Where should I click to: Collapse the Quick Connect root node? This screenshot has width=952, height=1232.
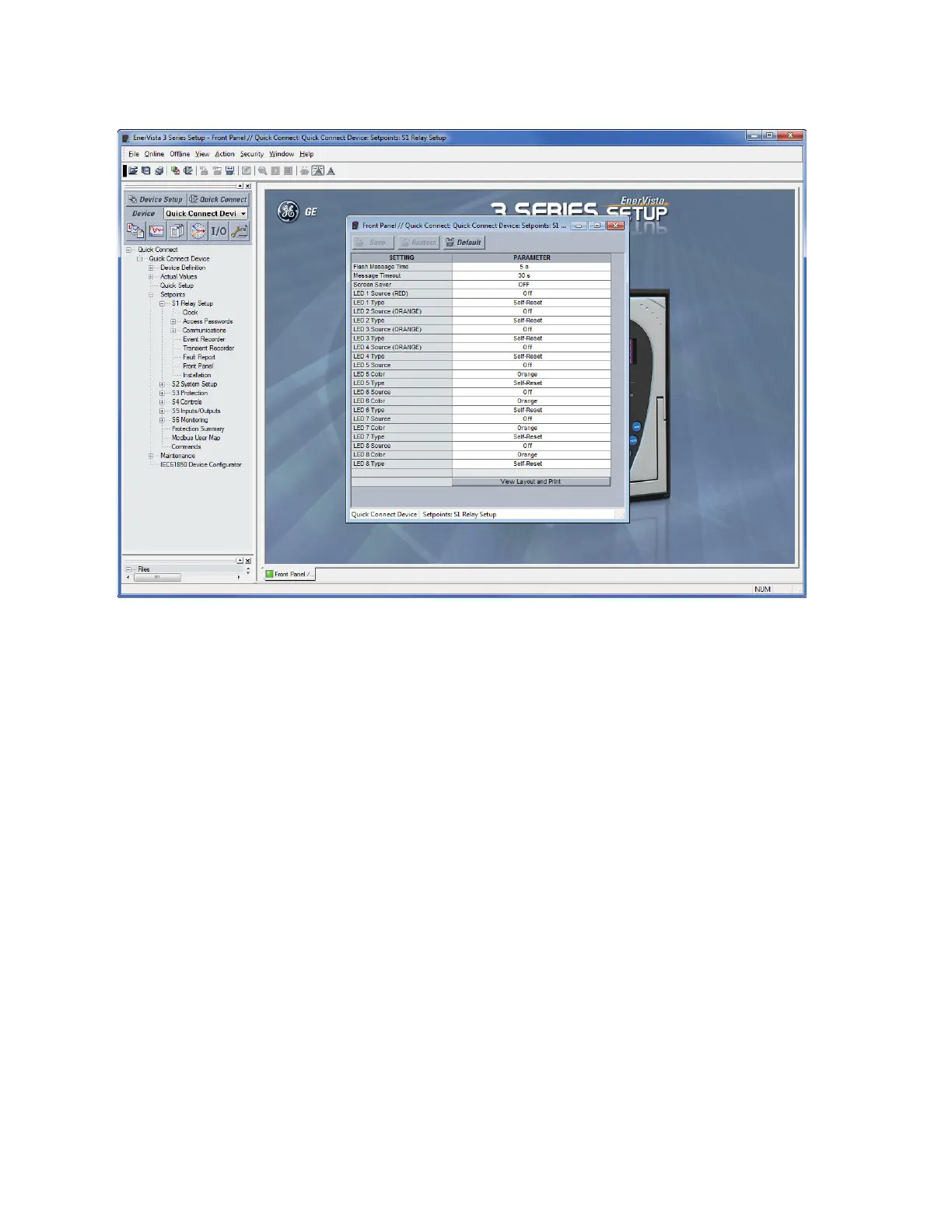(x=129, y=250)
